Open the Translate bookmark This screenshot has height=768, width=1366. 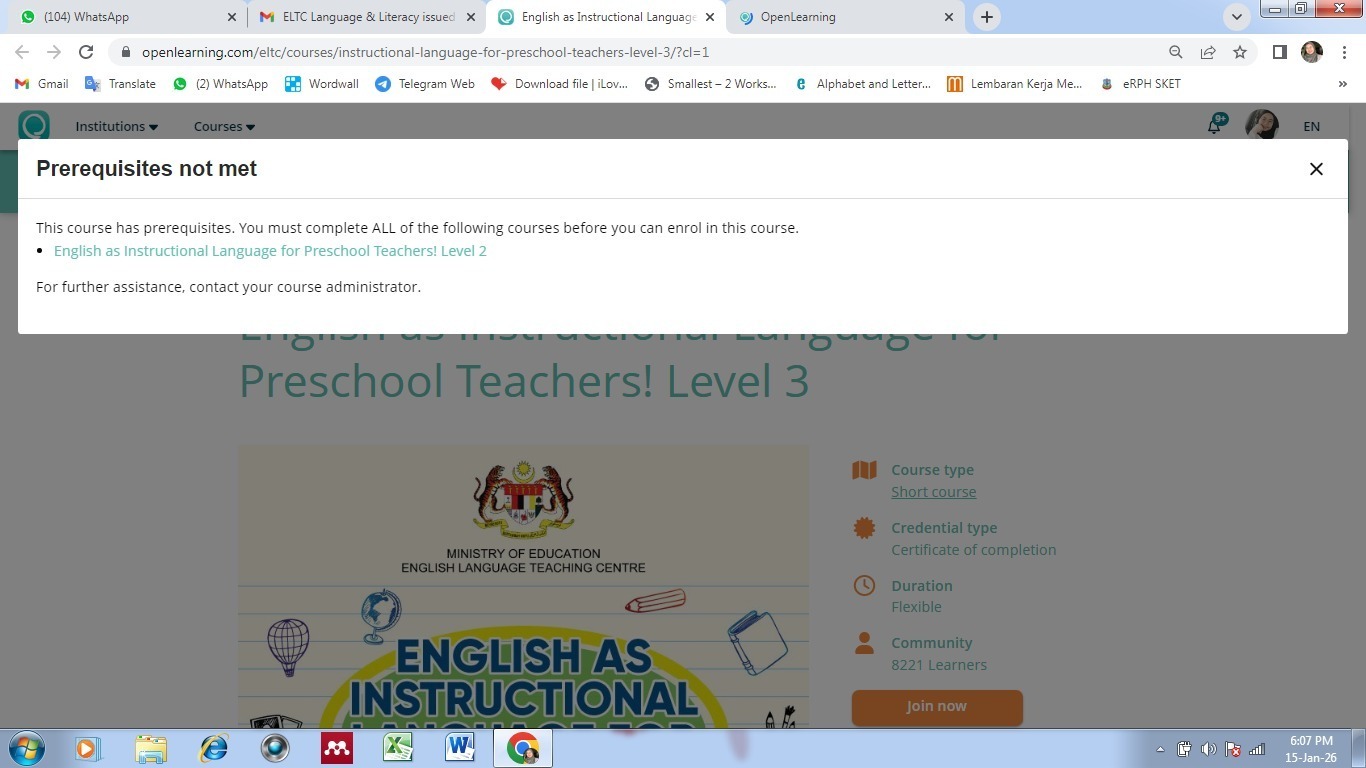pyautogui.click(x=121, y=84)
